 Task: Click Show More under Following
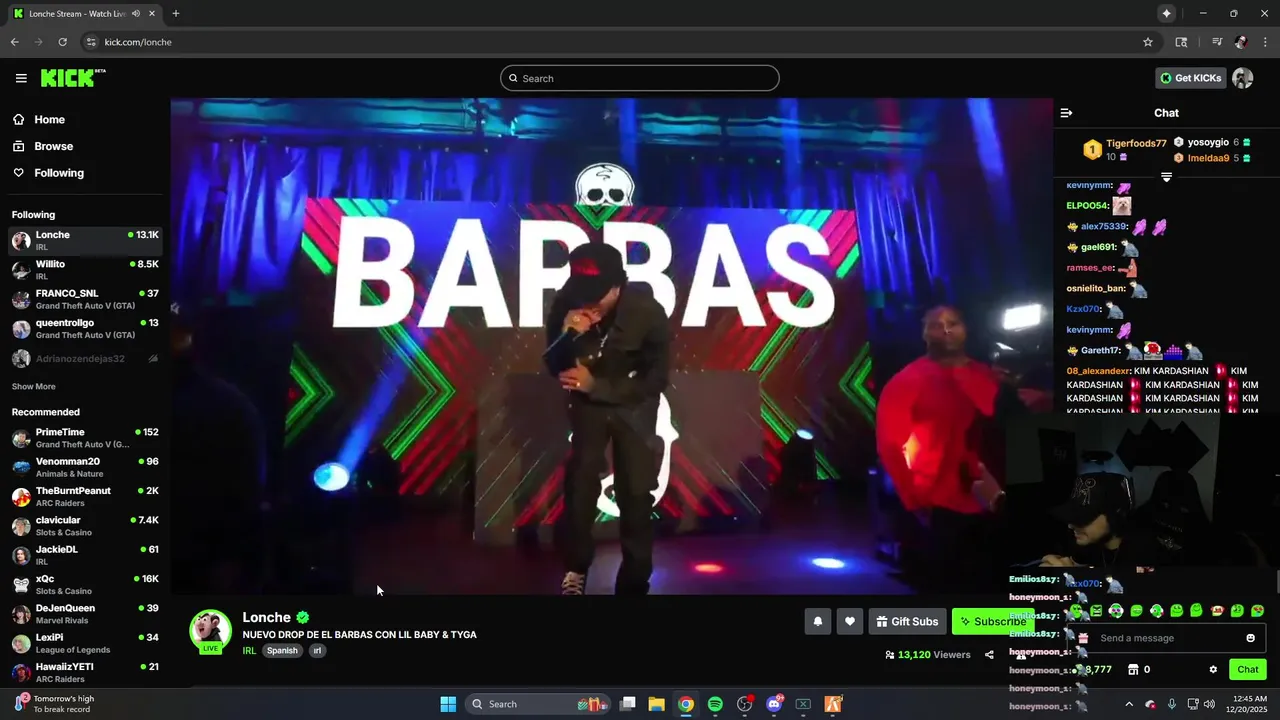(34, 386)
